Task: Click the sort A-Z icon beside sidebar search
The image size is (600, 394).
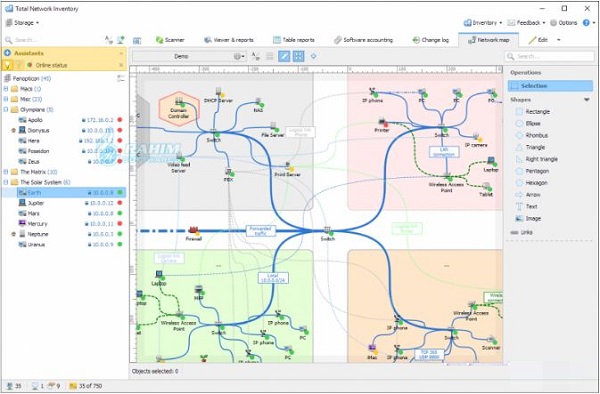Action: tap(109, 40)
